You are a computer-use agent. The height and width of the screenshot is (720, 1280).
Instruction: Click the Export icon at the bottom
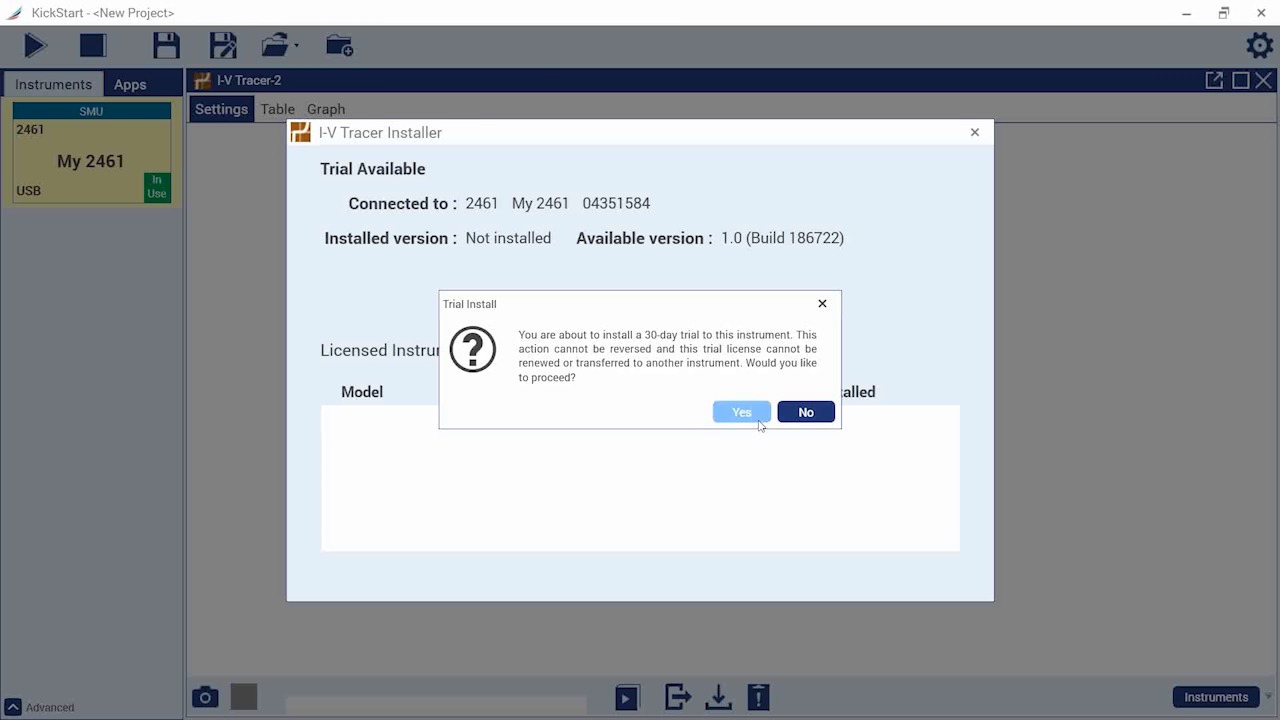[x=677, y=697]
